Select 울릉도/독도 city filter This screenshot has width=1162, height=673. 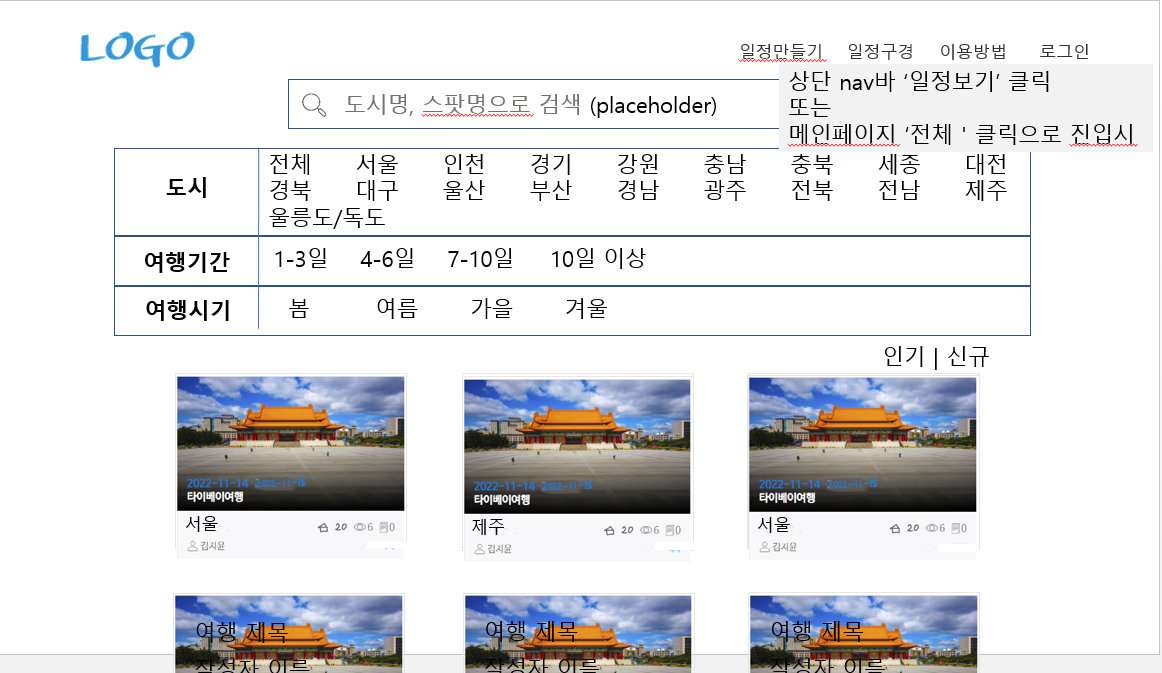327,217
